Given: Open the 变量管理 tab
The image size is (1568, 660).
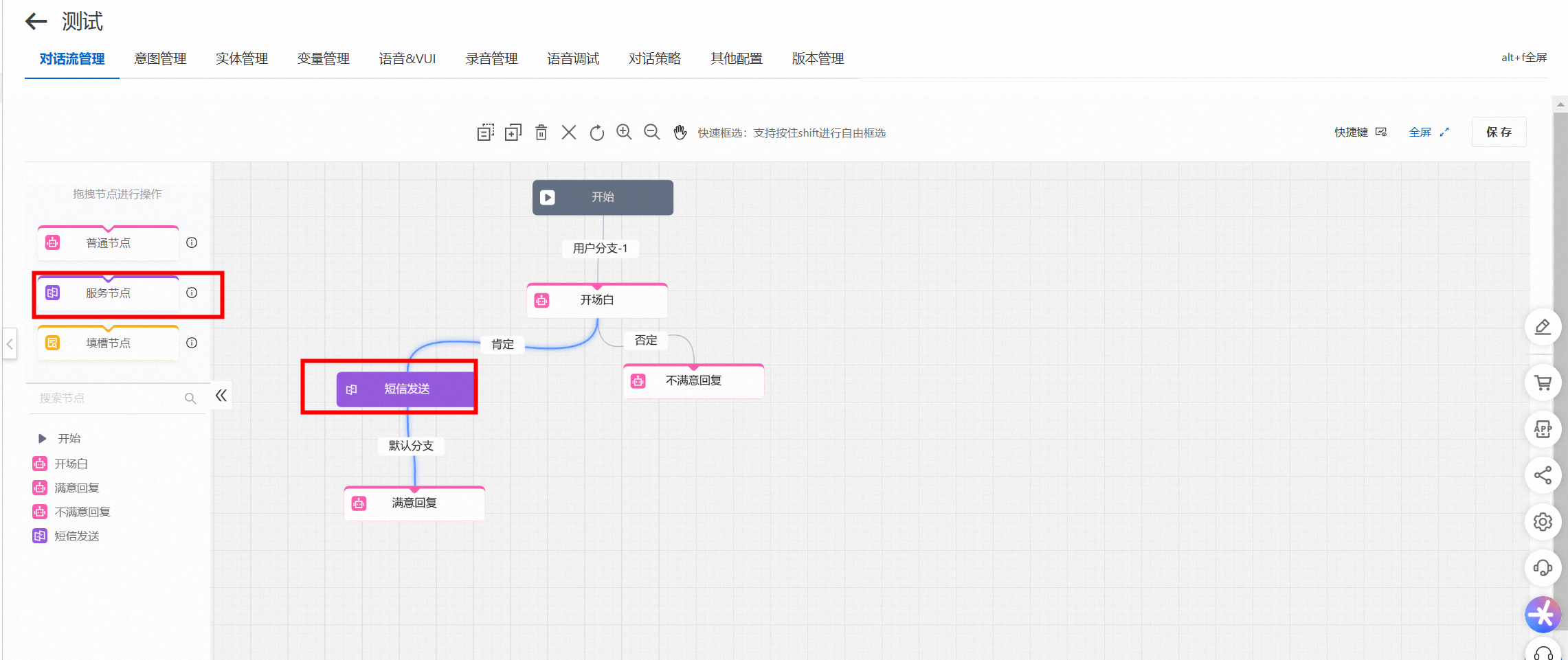Looking at the screenshot, I should tap(324, 59).
